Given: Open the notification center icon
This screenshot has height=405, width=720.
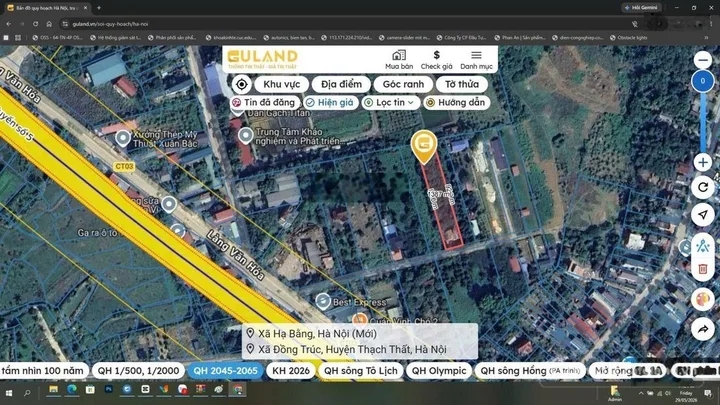Looking at the screenshot, I should 708,394.
